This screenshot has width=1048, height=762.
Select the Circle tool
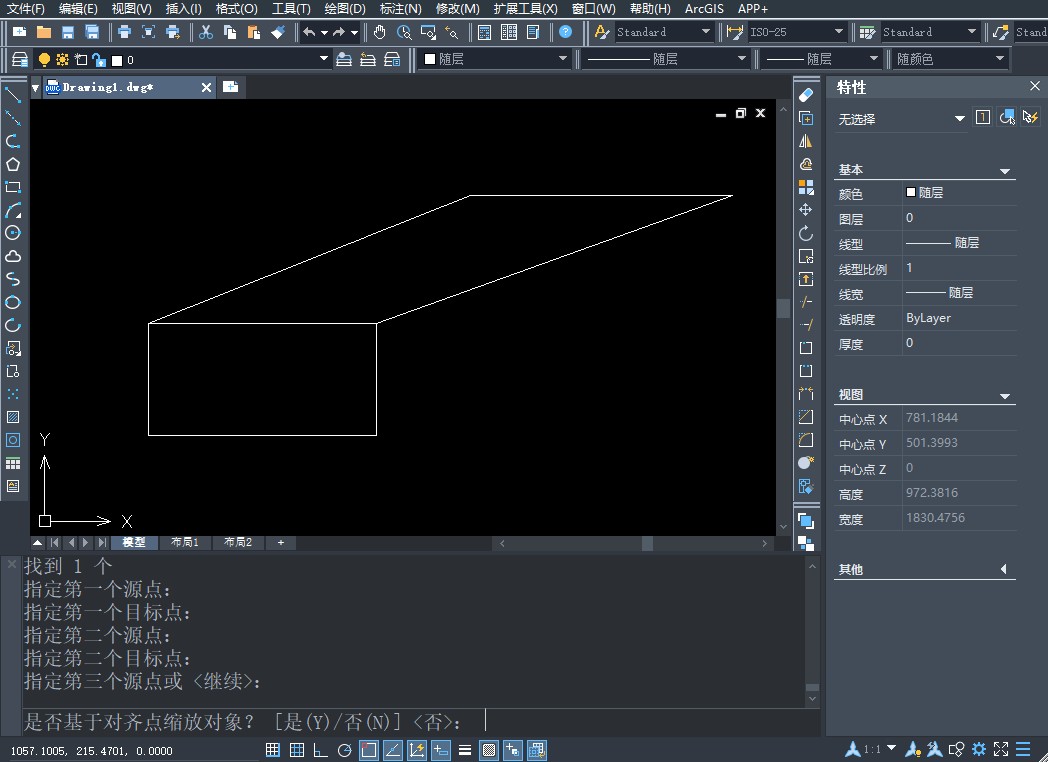click(x=13, y=233)
